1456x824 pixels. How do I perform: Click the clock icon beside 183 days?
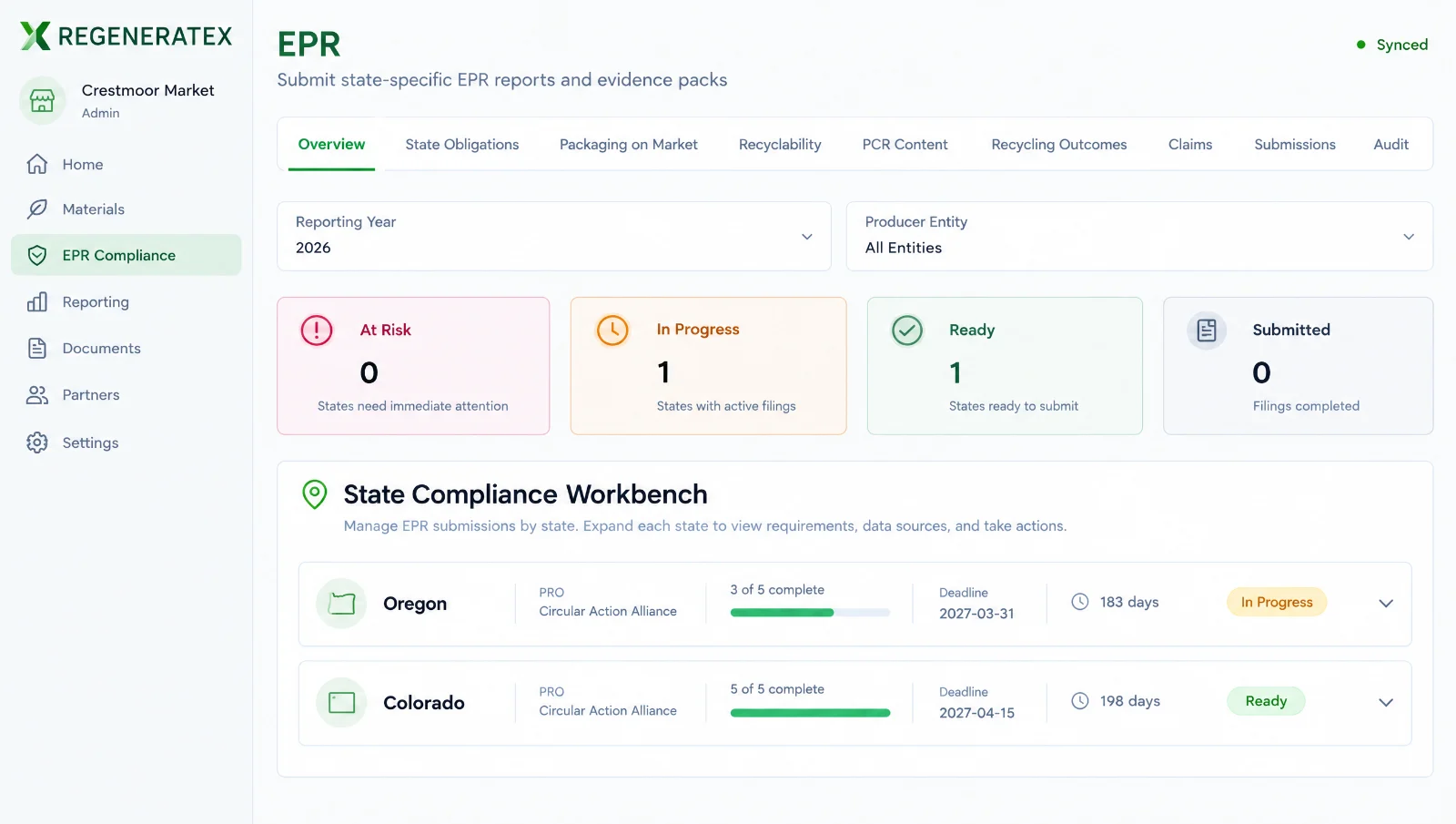click(x=1080, y=602)
